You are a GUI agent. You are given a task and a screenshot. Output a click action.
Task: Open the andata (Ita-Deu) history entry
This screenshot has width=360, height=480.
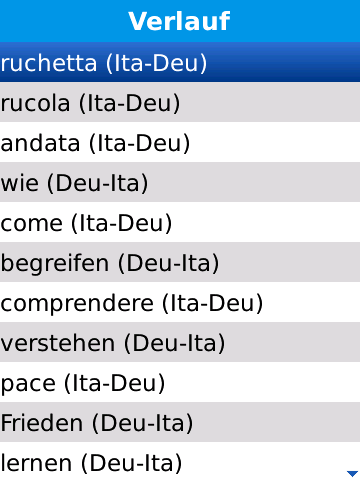tap(180, 142)
